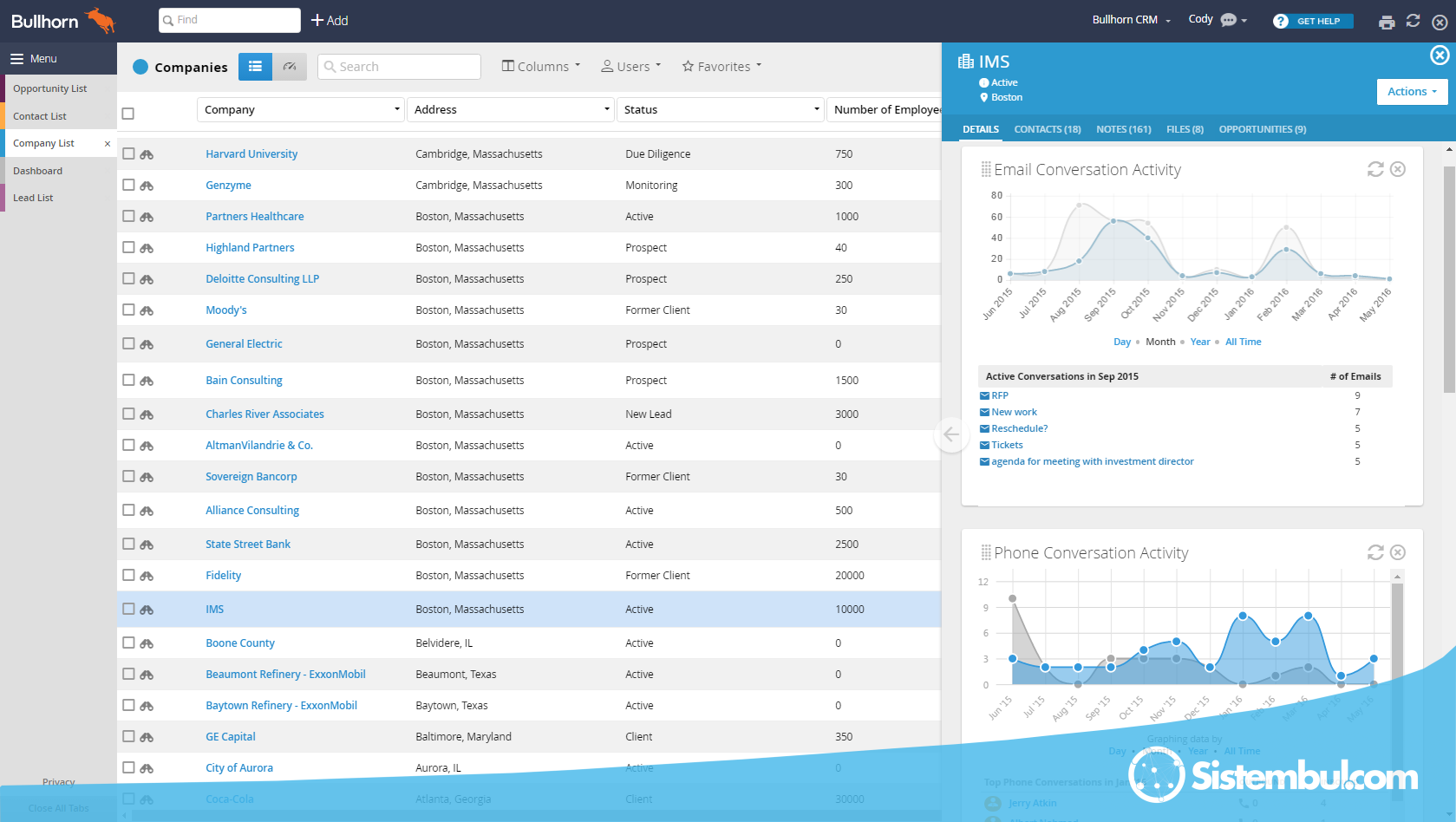Select Year range on email chart

[x=1199, y=342]
